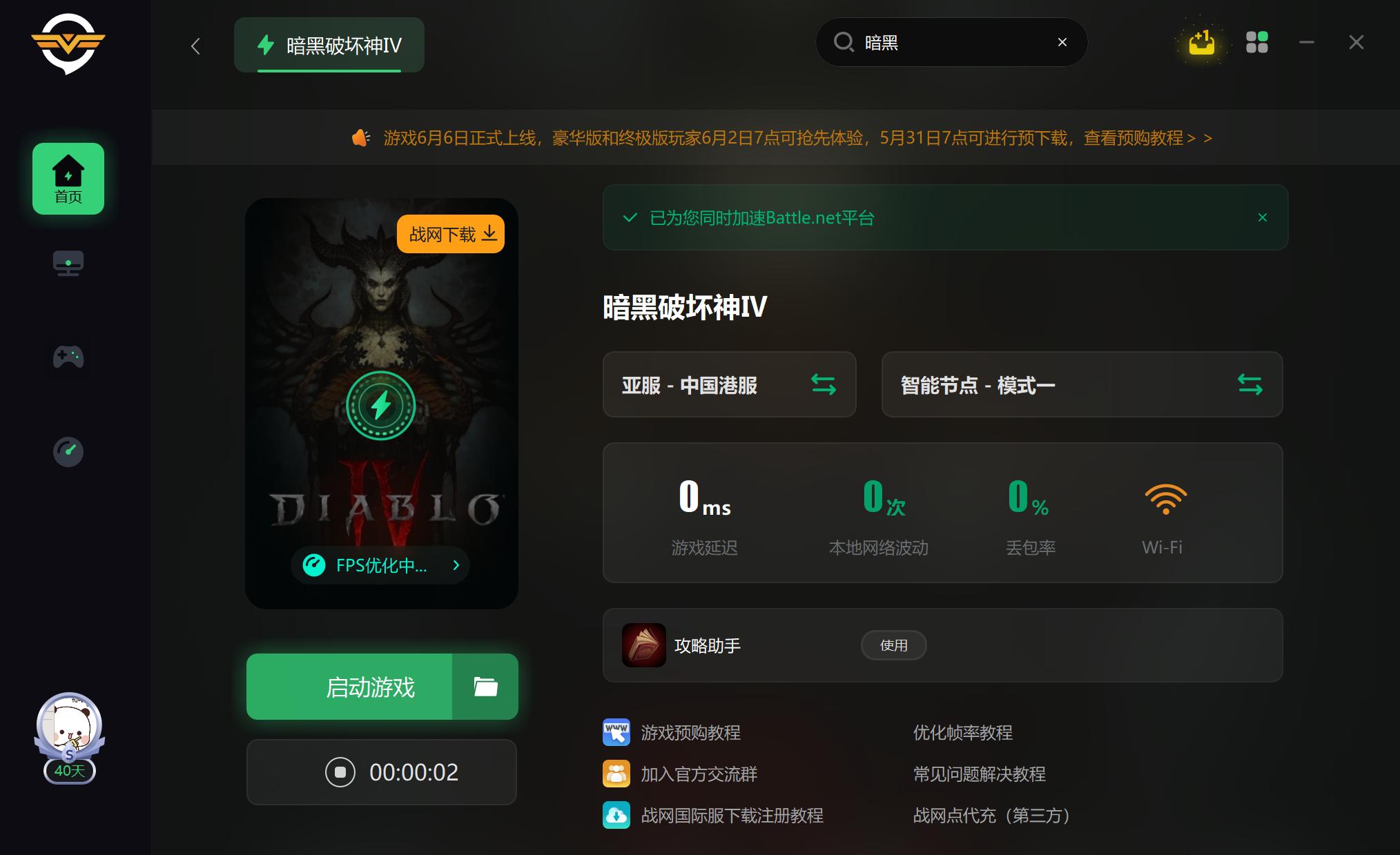Dismiss the Battle.net acceleration notice

[1263, 217]
